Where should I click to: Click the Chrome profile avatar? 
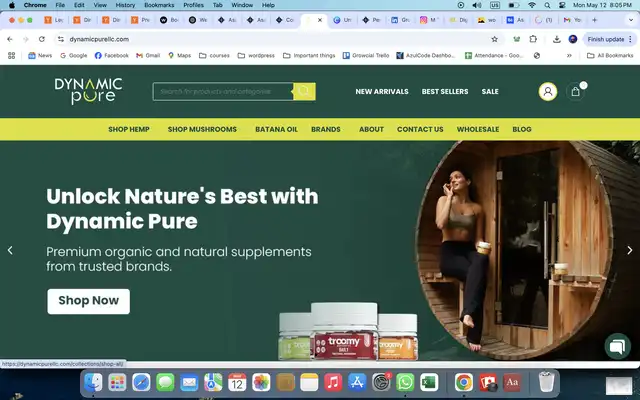(x=573, y=39)
